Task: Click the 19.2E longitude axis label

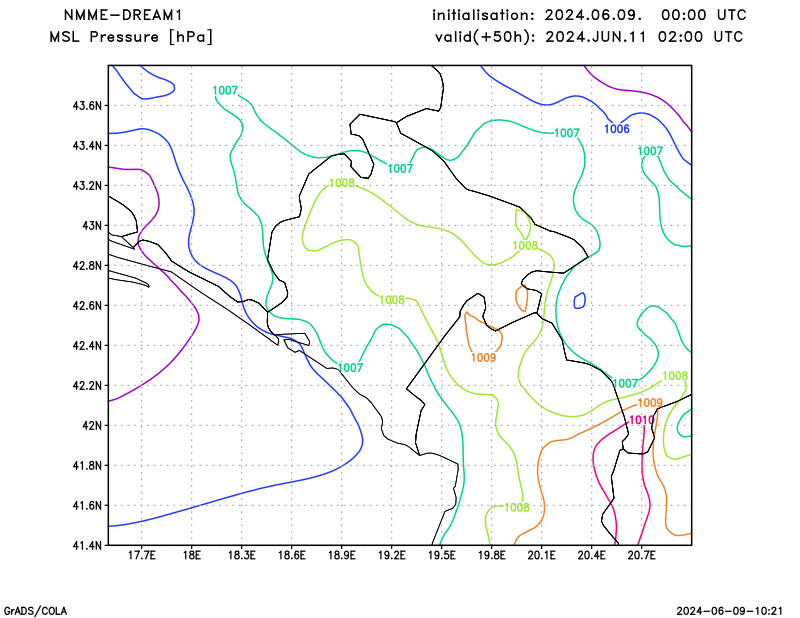Action: 391,555
